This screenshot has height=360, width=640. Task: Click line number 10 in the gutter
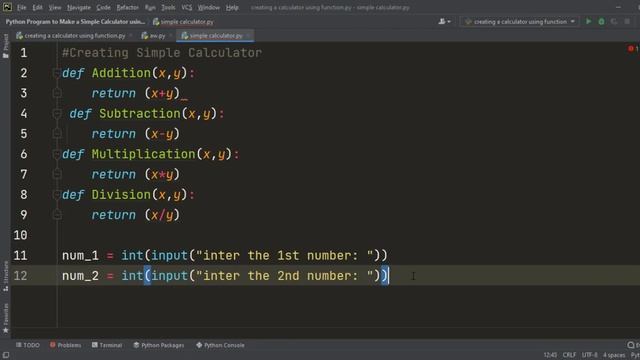coord(20,235)
